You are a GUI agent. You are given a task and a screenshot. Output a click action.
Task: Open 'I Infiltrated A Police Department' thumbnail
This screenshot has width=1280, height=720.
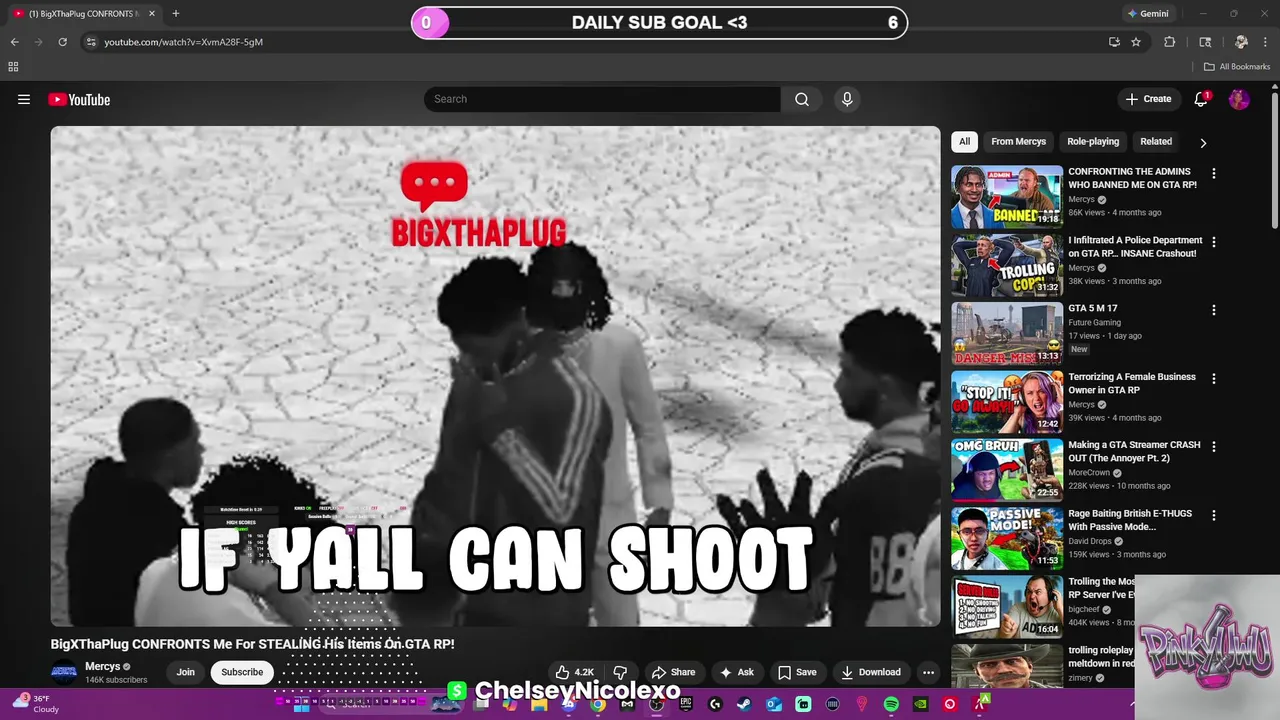[1006, 265]
